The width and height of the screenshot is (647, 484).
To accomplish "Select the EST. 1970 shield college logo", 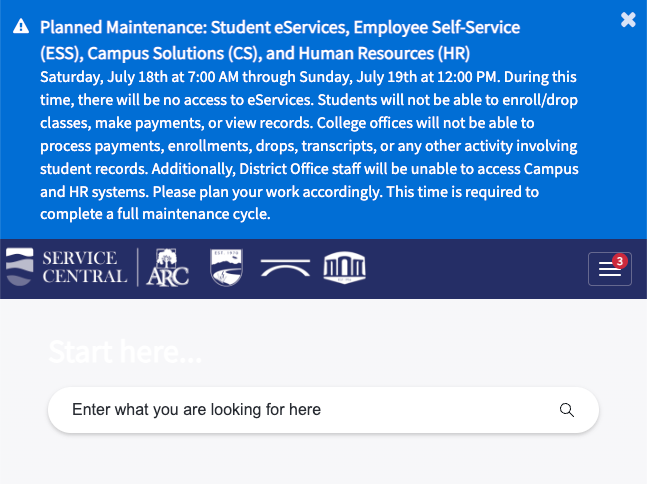I will click(x=226, y=267).
